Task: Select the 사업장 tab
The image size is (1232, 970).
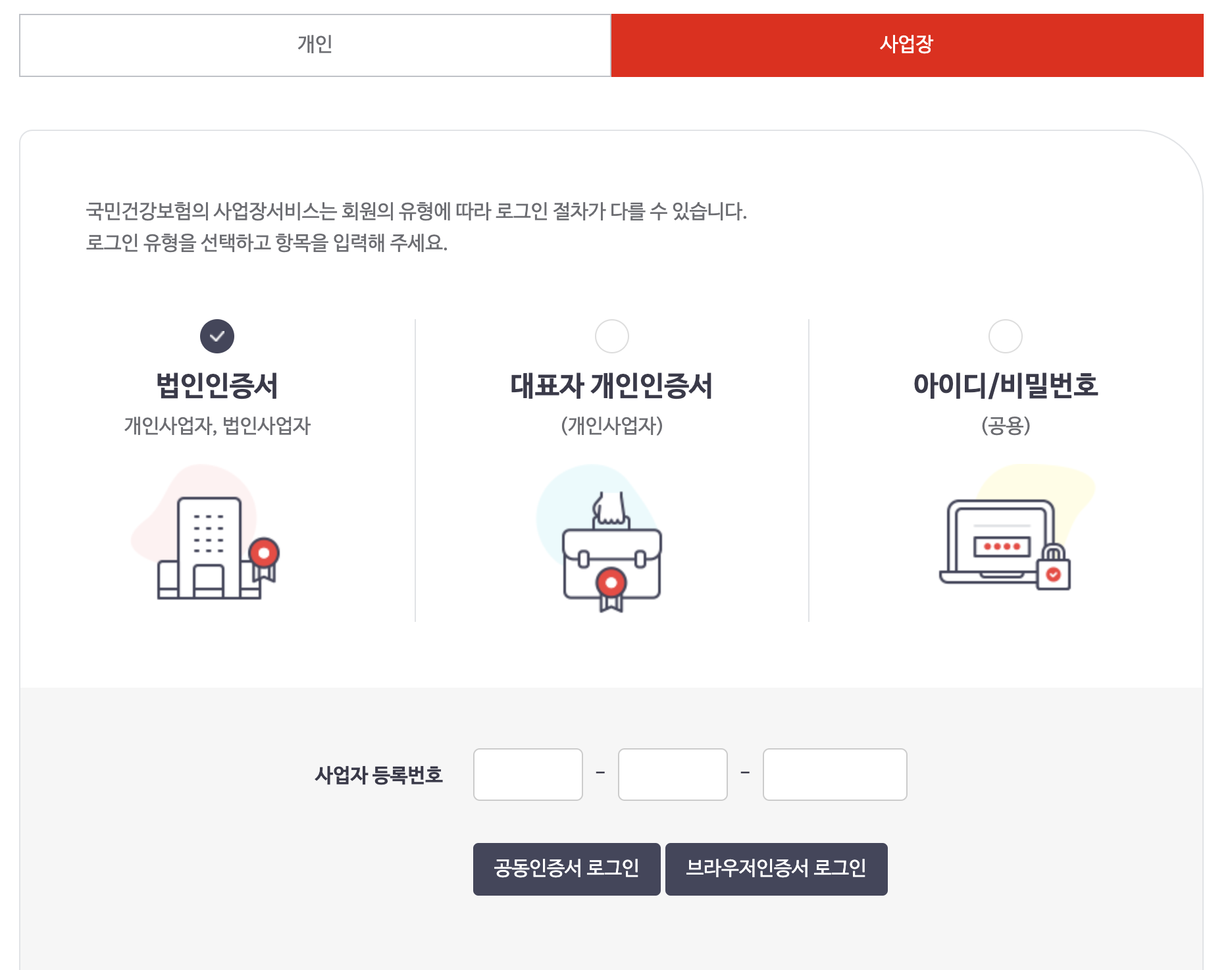Action: pyautogui.click(x=907, y=45)
